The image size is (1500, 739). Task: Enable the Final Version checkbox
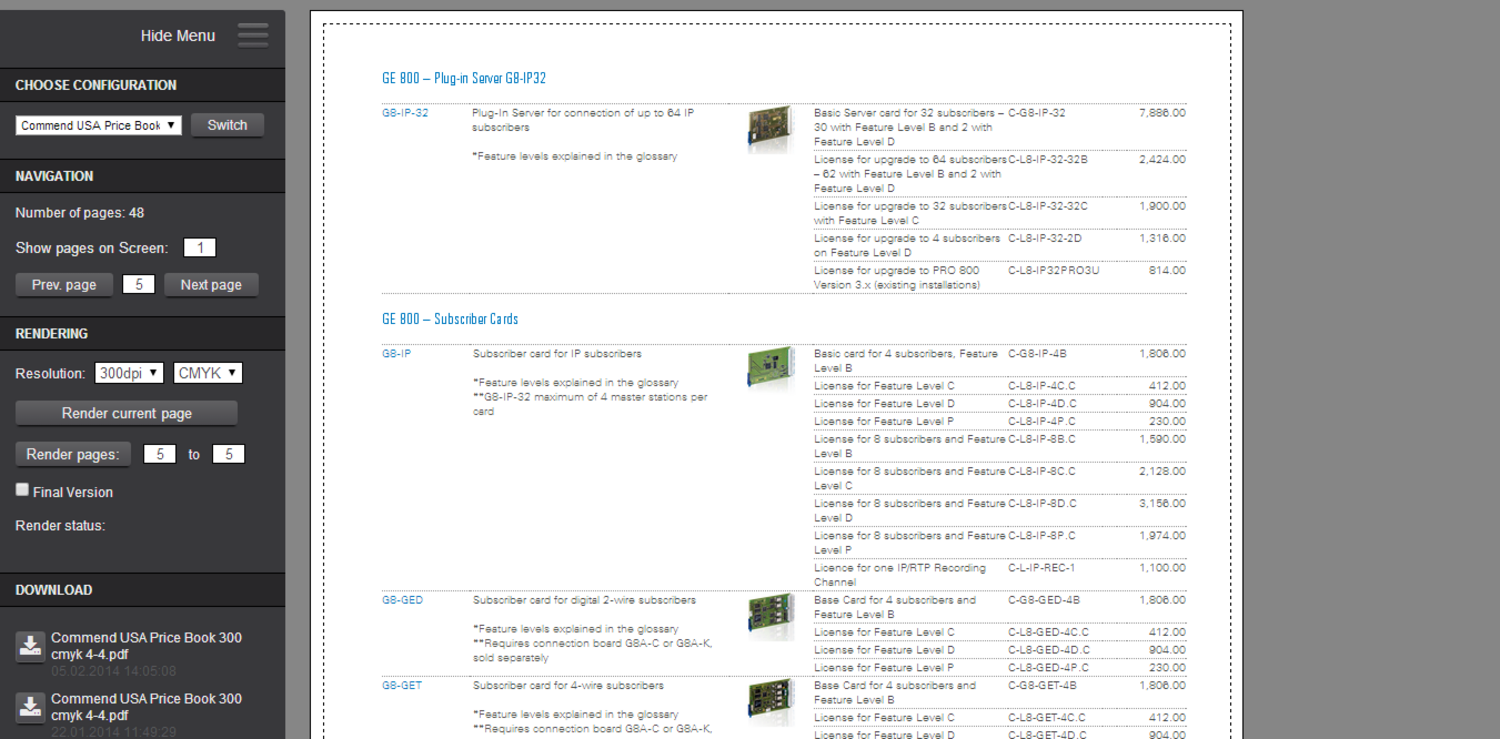(x=22, y=490)
